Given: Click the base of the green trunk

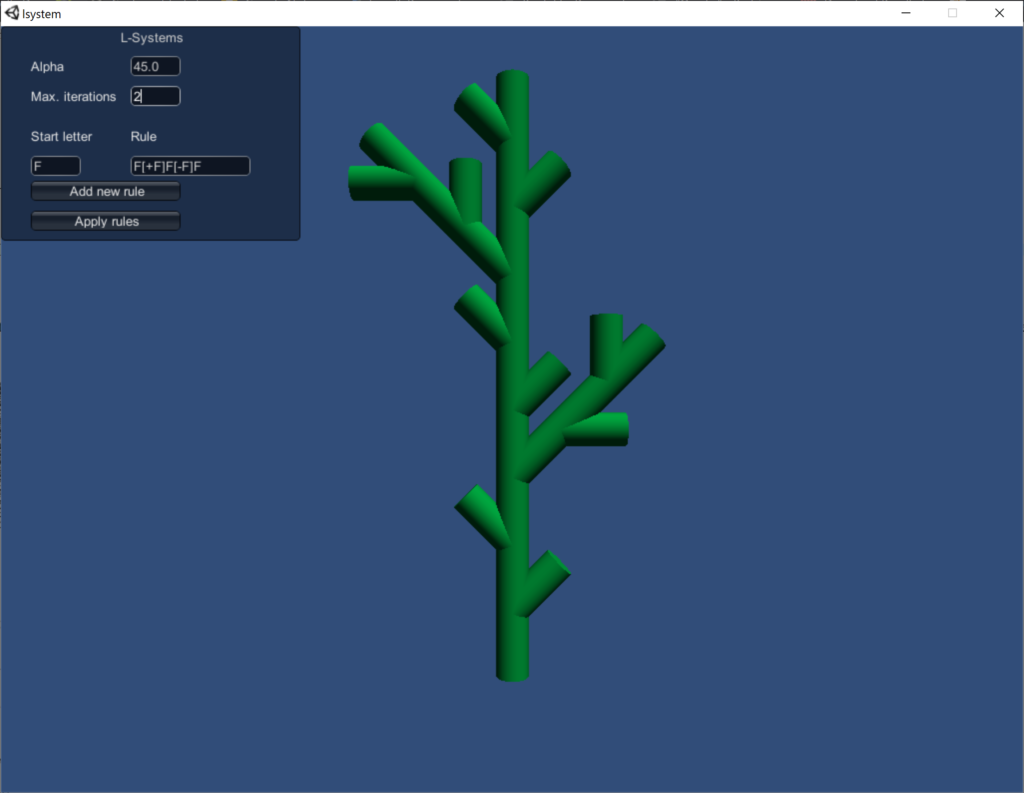Looking at the screenshot, I should 512,670.
